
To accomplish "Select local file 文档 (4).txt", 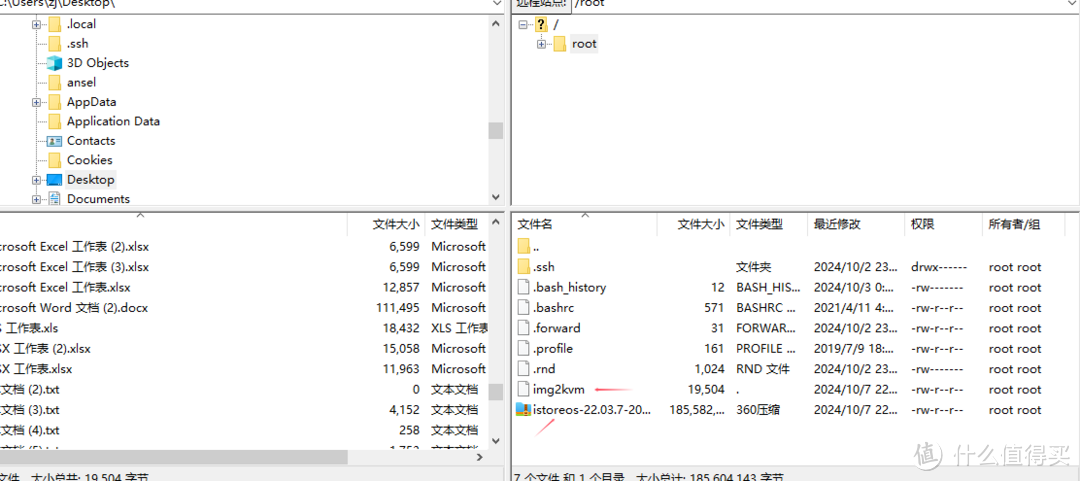I will 30,430.
